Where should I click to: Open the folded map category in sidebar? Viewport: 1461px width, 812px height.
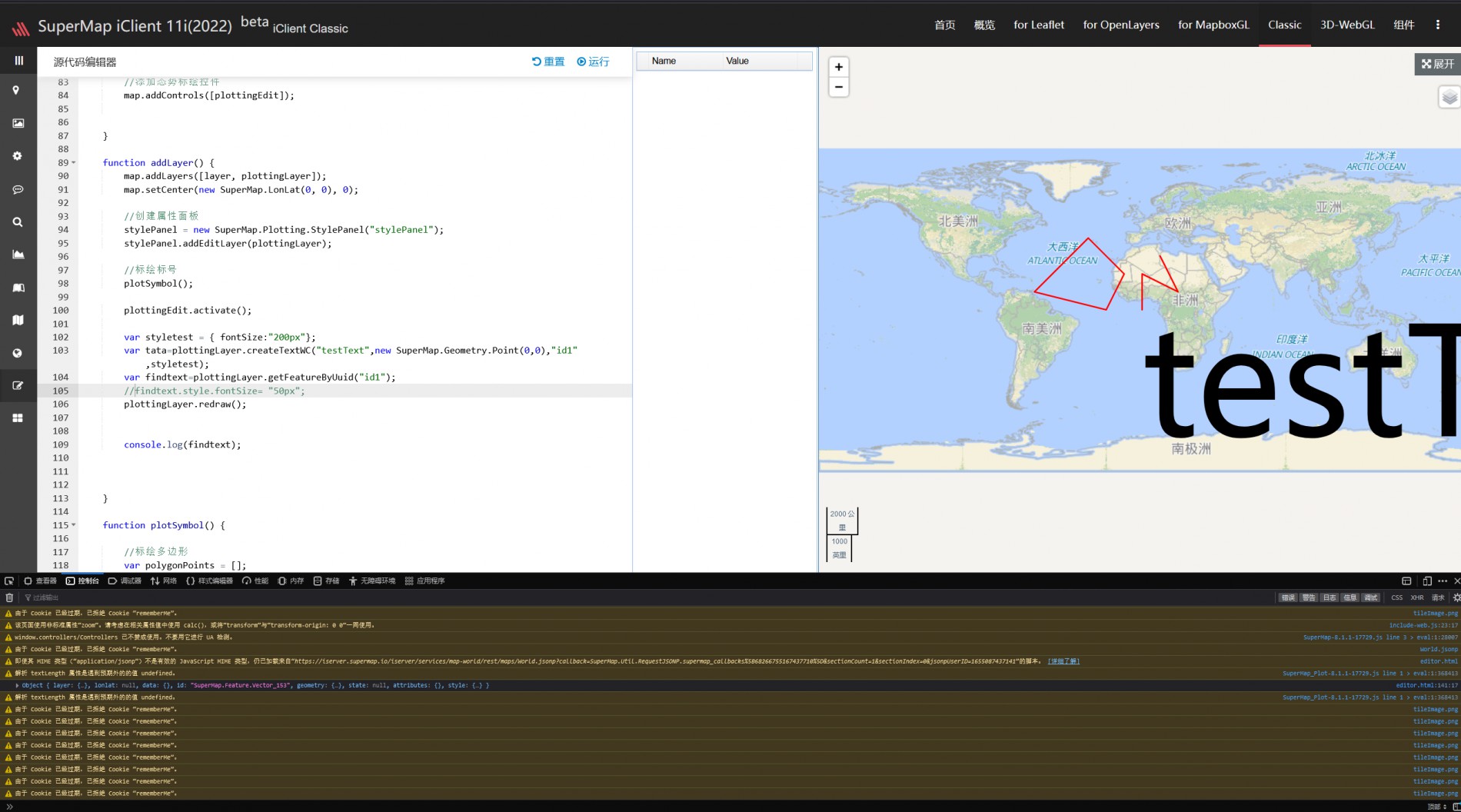pyautogui.click(x=18, y=320)
